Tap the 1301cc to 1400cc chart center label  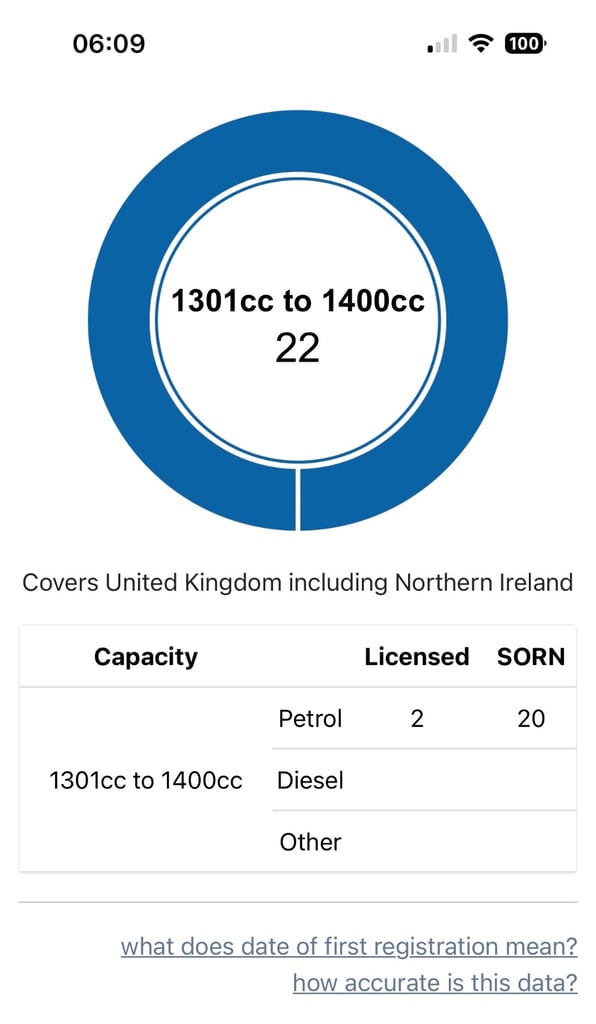pyautogui.click(x=298, y=300)
